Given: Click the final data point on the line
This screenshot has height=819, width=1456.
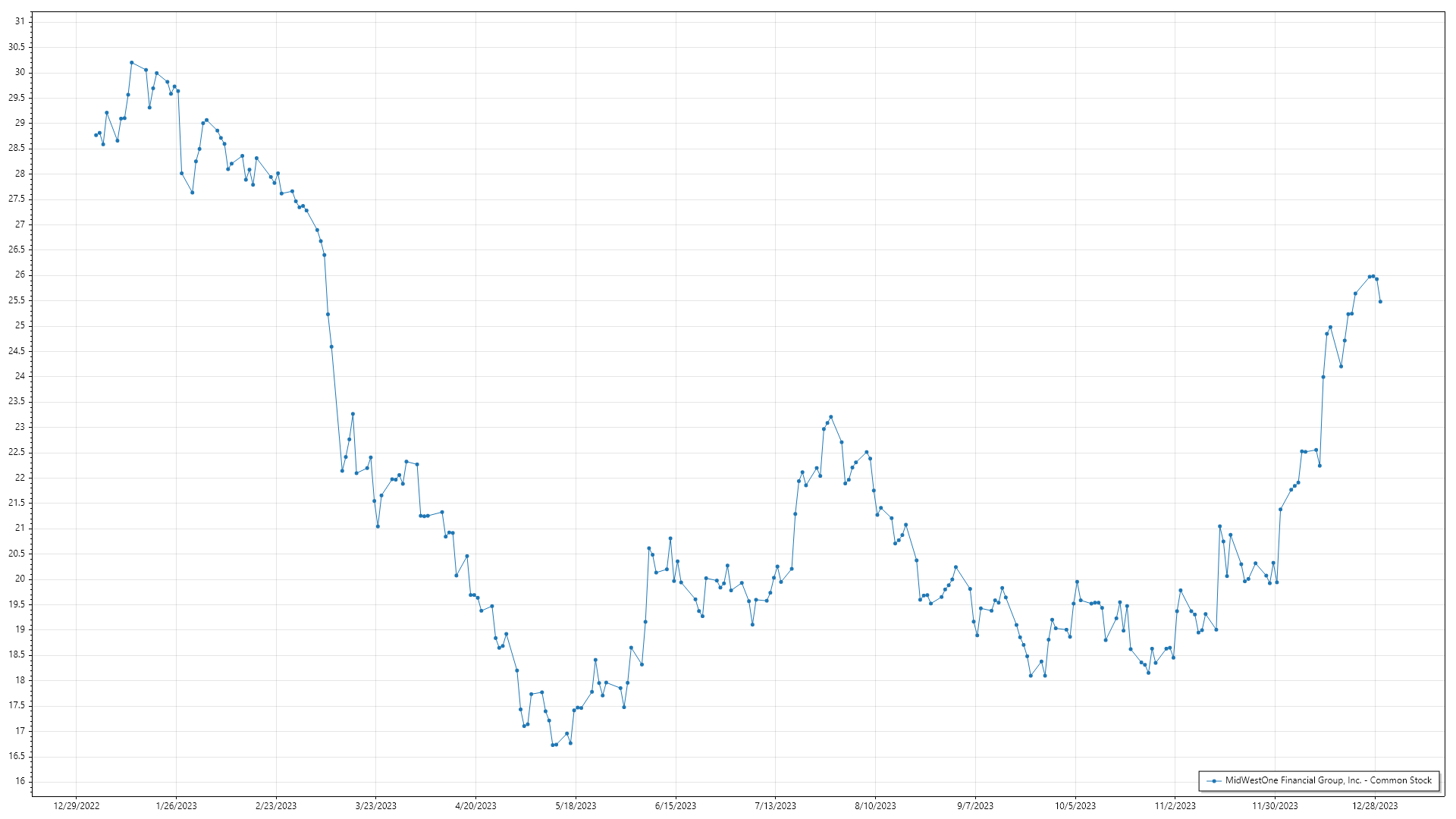Looking at the screenshot, I should click(x=1380, y=302).
